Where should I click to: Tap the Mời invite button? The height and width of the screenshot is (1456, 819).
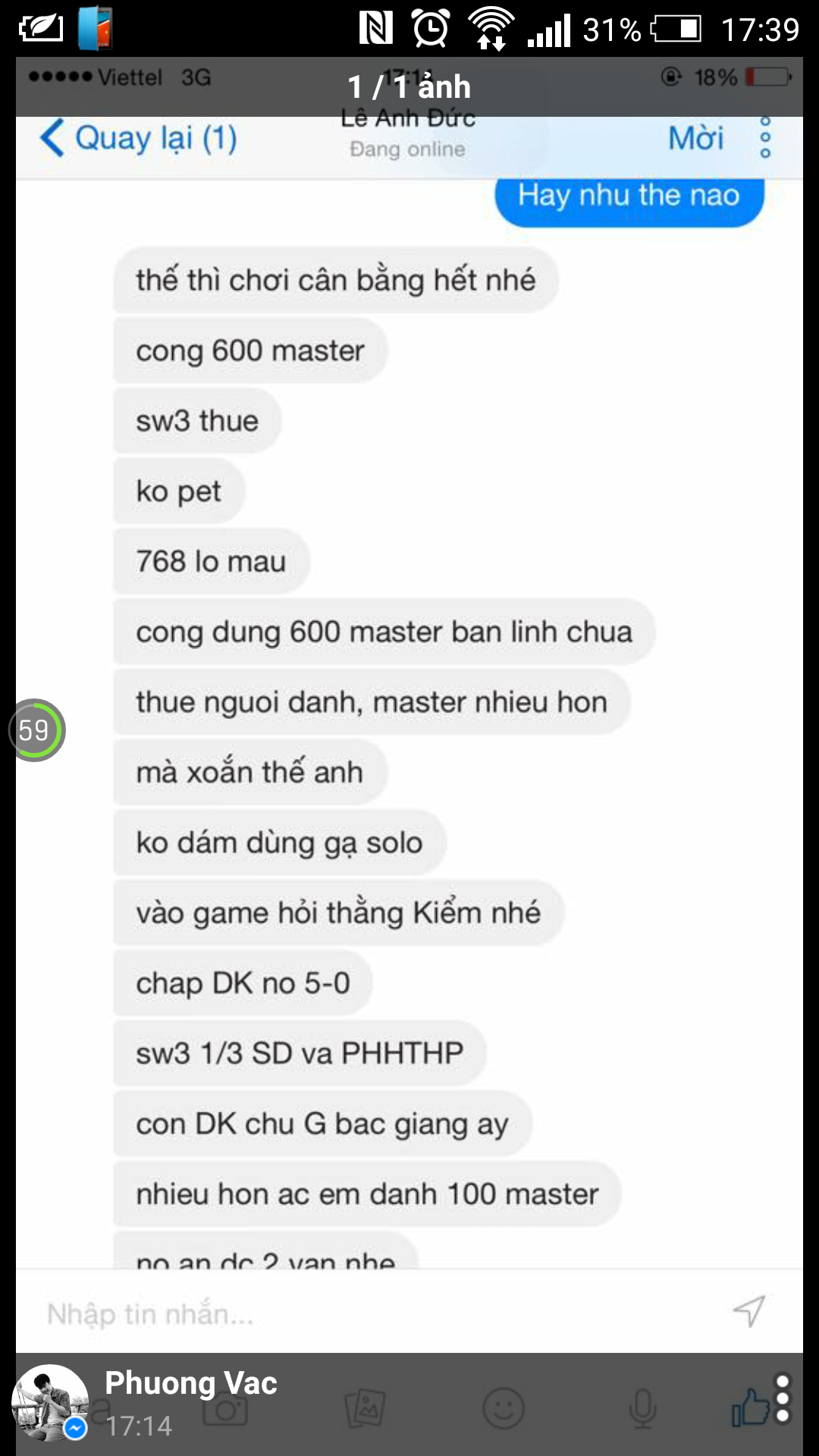click(695, 138)
